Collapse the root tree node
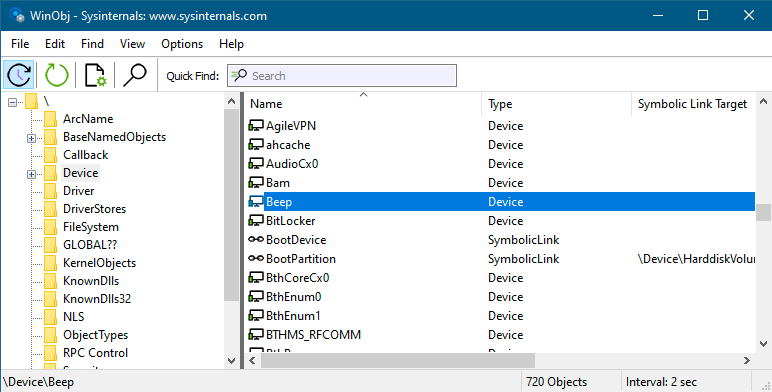Viewport: 772px width, 392px height. click(12, 102)
